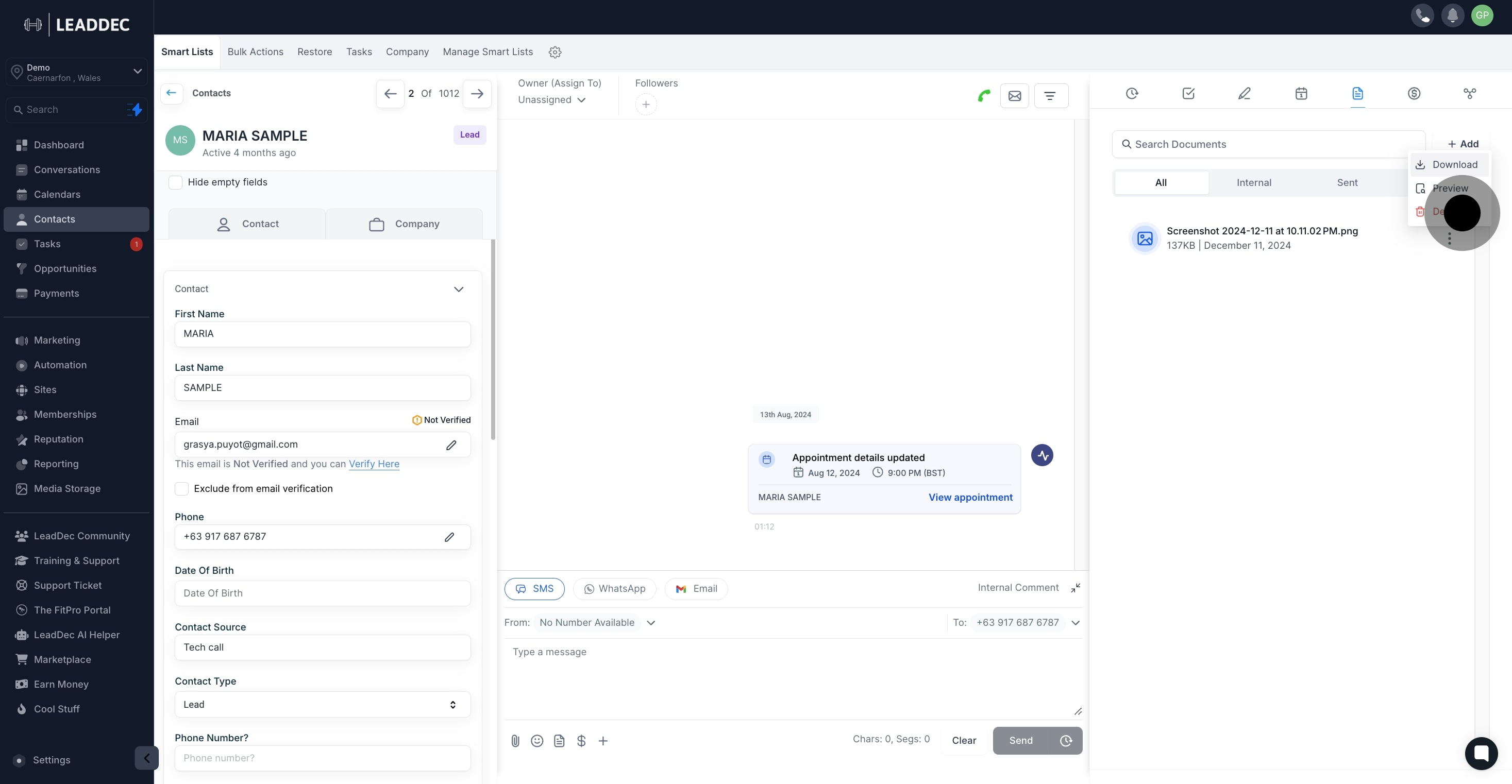The width and height of the screenshot is (1512, 784).
Task: Open the Screenshot 2024-12-11 document thumbnail
Action: [1145, 238]
